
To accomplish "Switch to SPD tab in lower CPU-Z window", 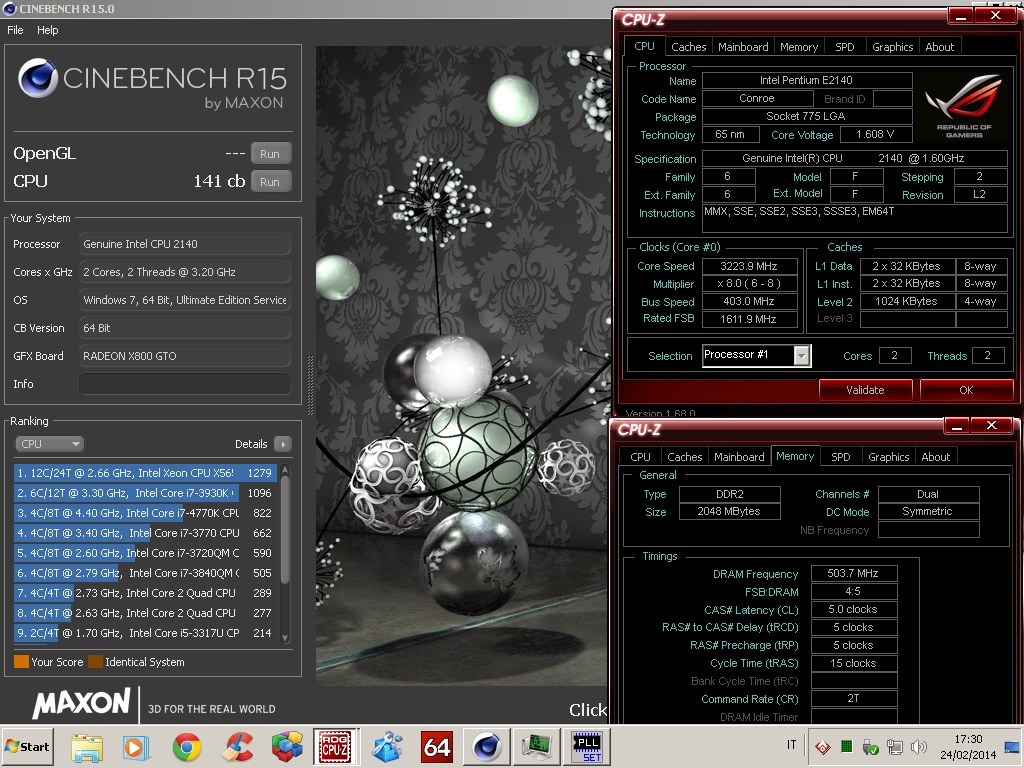I will [840, 457].
